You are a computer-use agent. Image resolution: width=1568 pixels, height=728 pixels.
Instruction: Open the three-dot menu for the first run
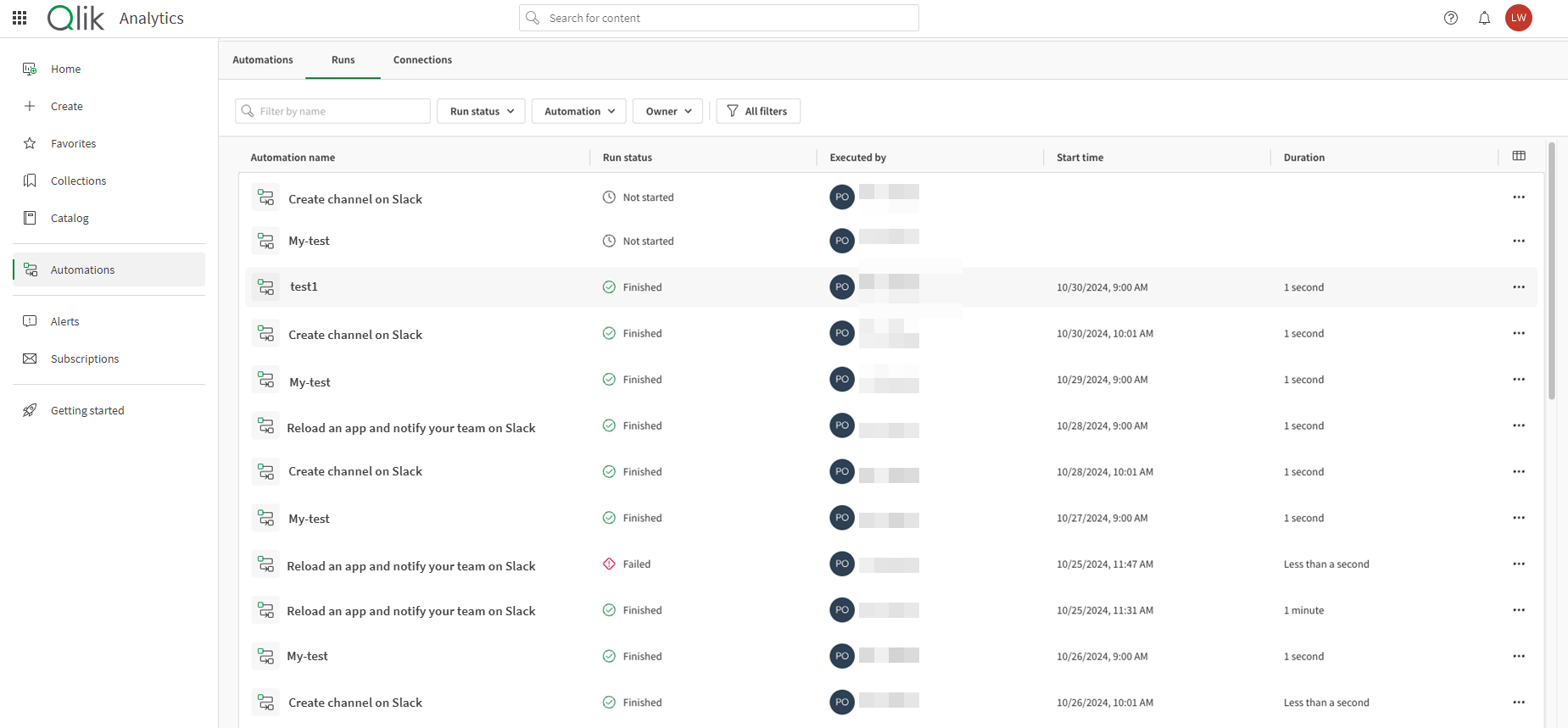coord(1518,197)
